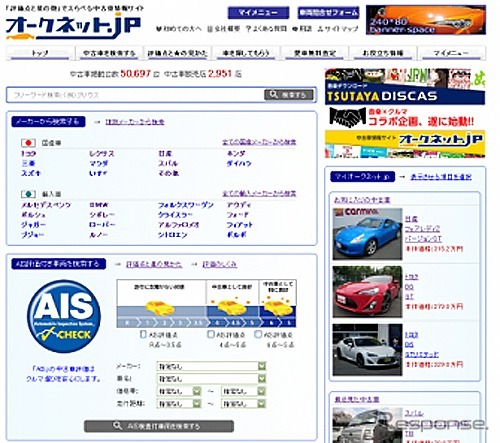Image resolution: width=500 pixels, height=443 pixels.
Task: Click the orange car banner-space advertisement
Action: coord(426,20)
